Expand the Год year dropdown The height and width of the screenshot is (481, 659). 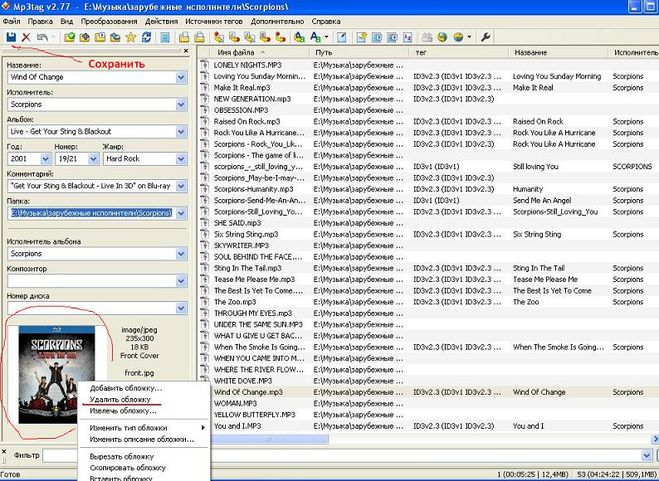pos(42,158)
